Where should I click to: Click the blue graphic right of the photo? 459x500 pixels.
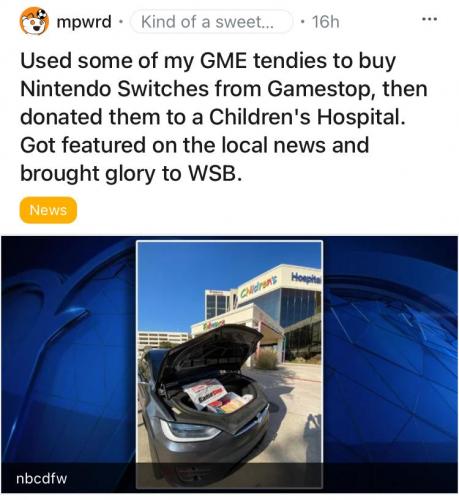pos(390,350)
